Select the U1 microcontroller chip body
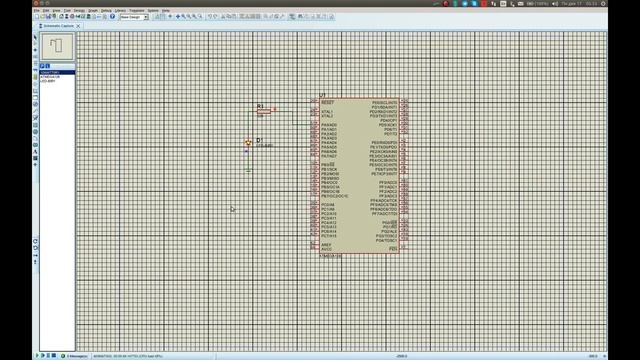The width and height of the screenshot is (640, 360). click(x=359, y=176)
